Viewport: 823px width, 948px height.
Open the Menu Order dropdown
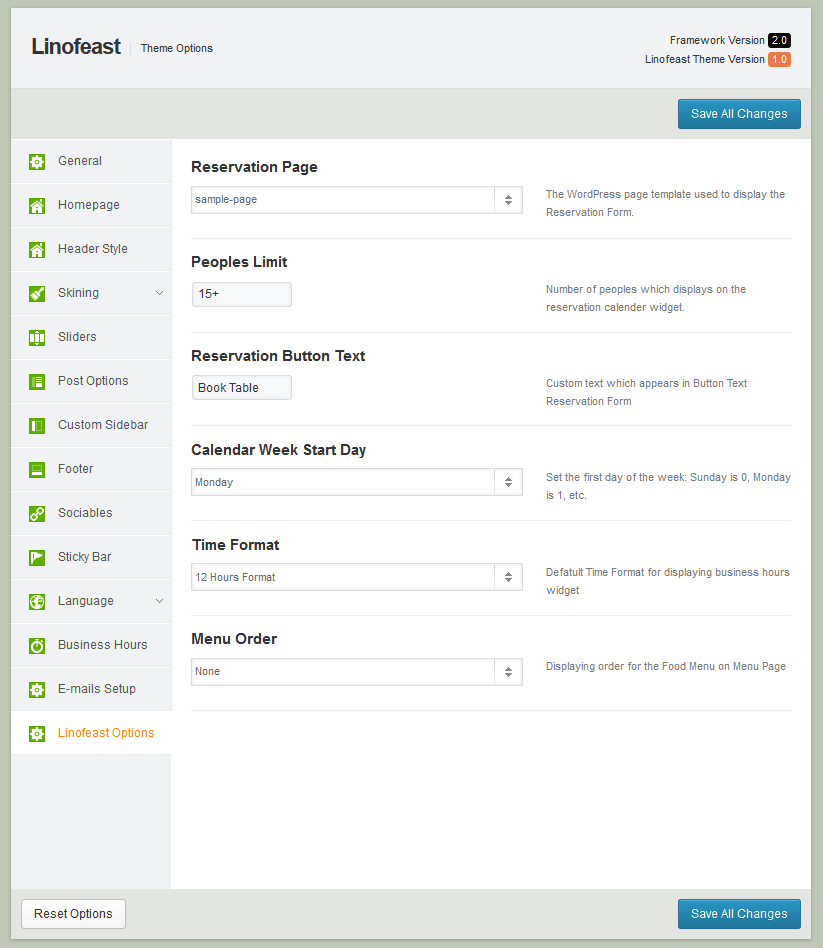[x=356, y=672]
